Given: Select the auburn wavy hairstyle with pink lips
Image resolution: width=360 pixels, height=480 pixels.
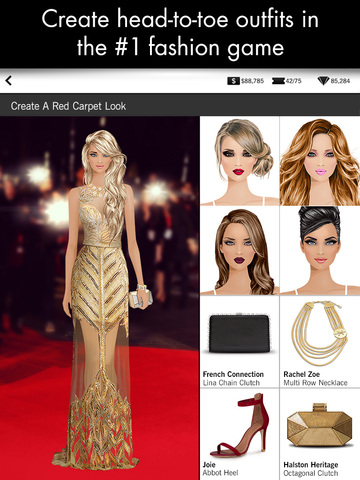Looking at the screenshot, I should 320,161.
